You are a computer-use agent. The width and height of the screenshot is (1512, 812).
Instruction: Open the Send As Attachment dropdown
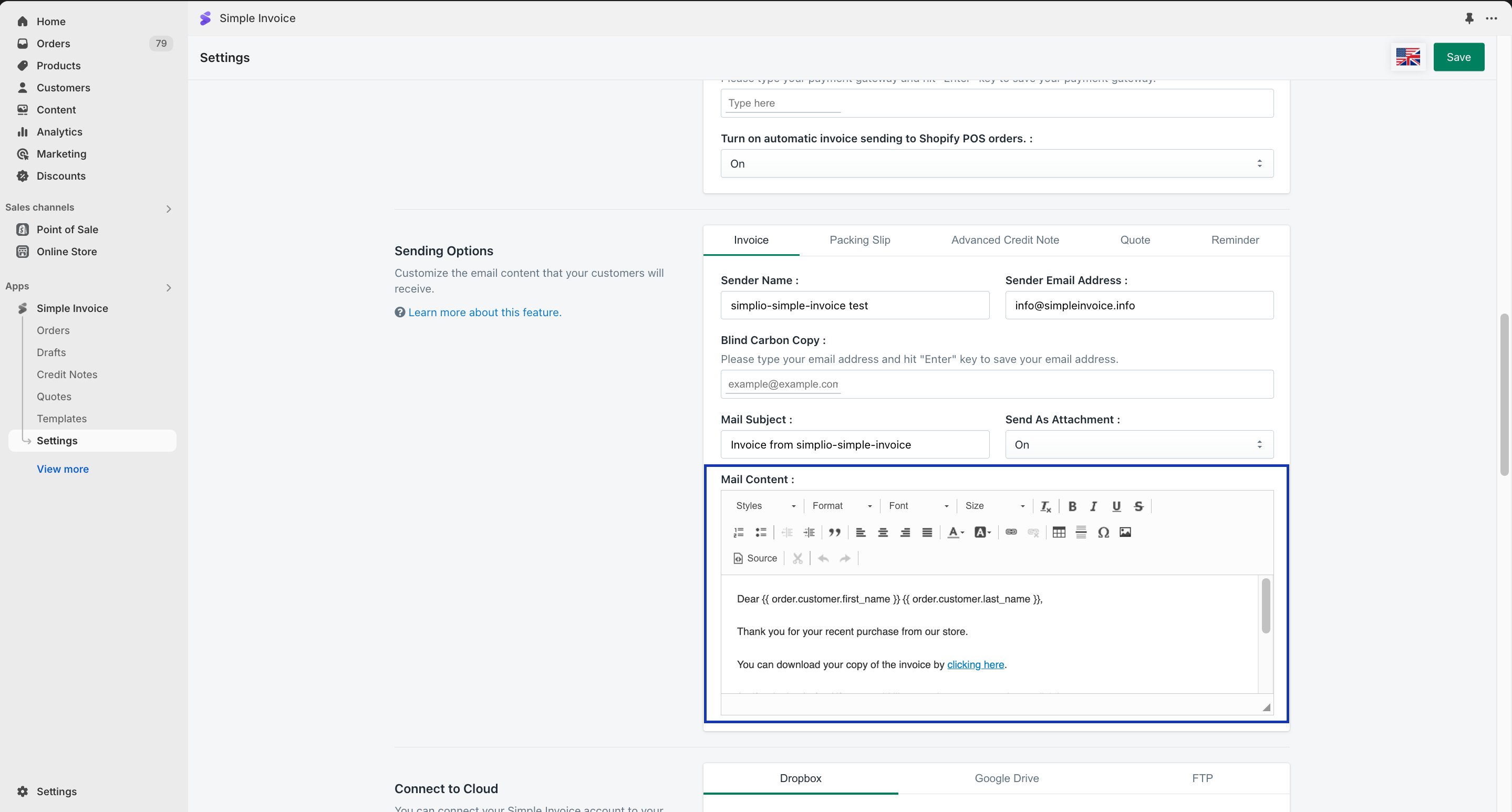(1138, 445)
